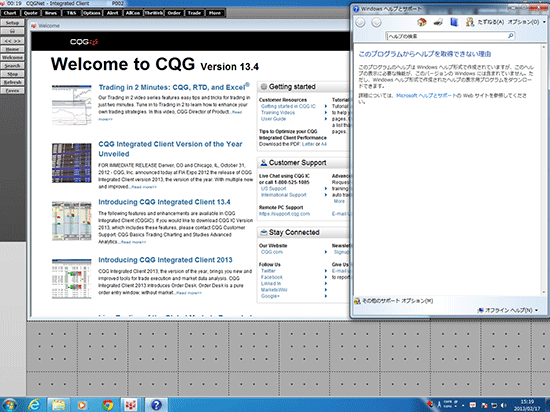This screenshot has height=412, width=550.
Task: Click the Search sidebar button
Action: [x=12, y=66]
